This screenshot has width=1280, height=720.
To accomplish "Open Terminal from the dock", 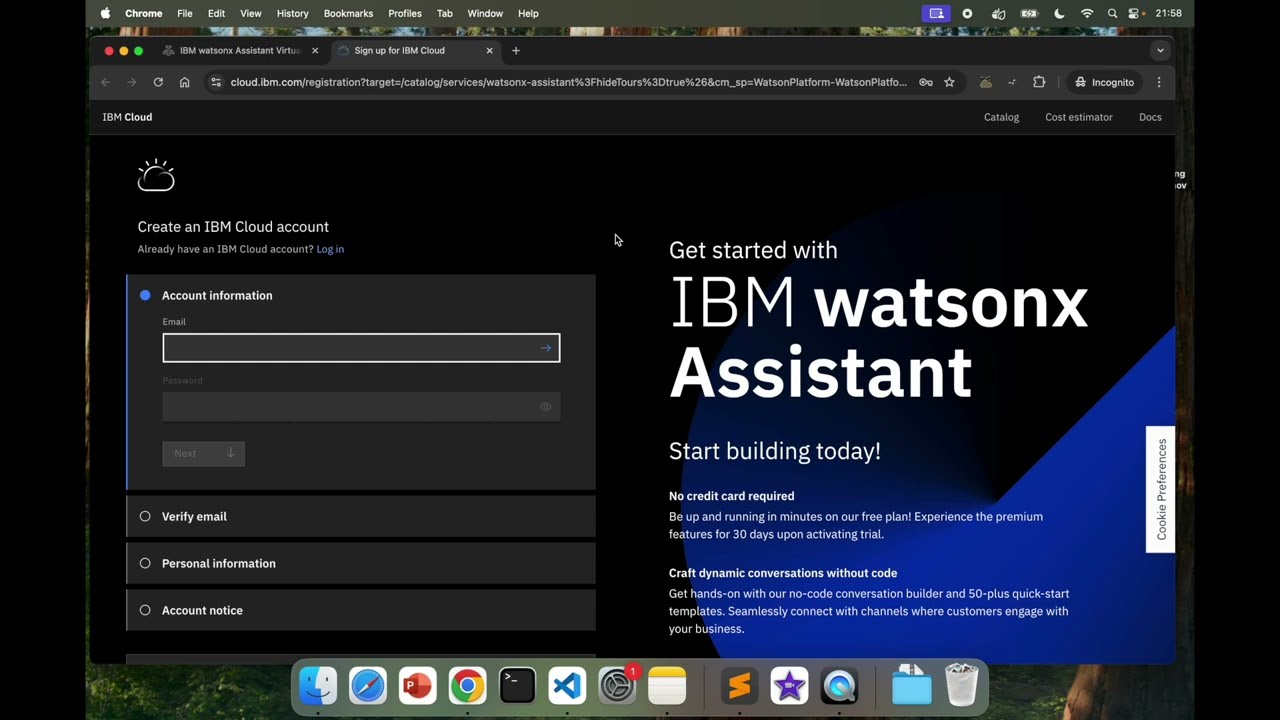I will pos(517,686).
